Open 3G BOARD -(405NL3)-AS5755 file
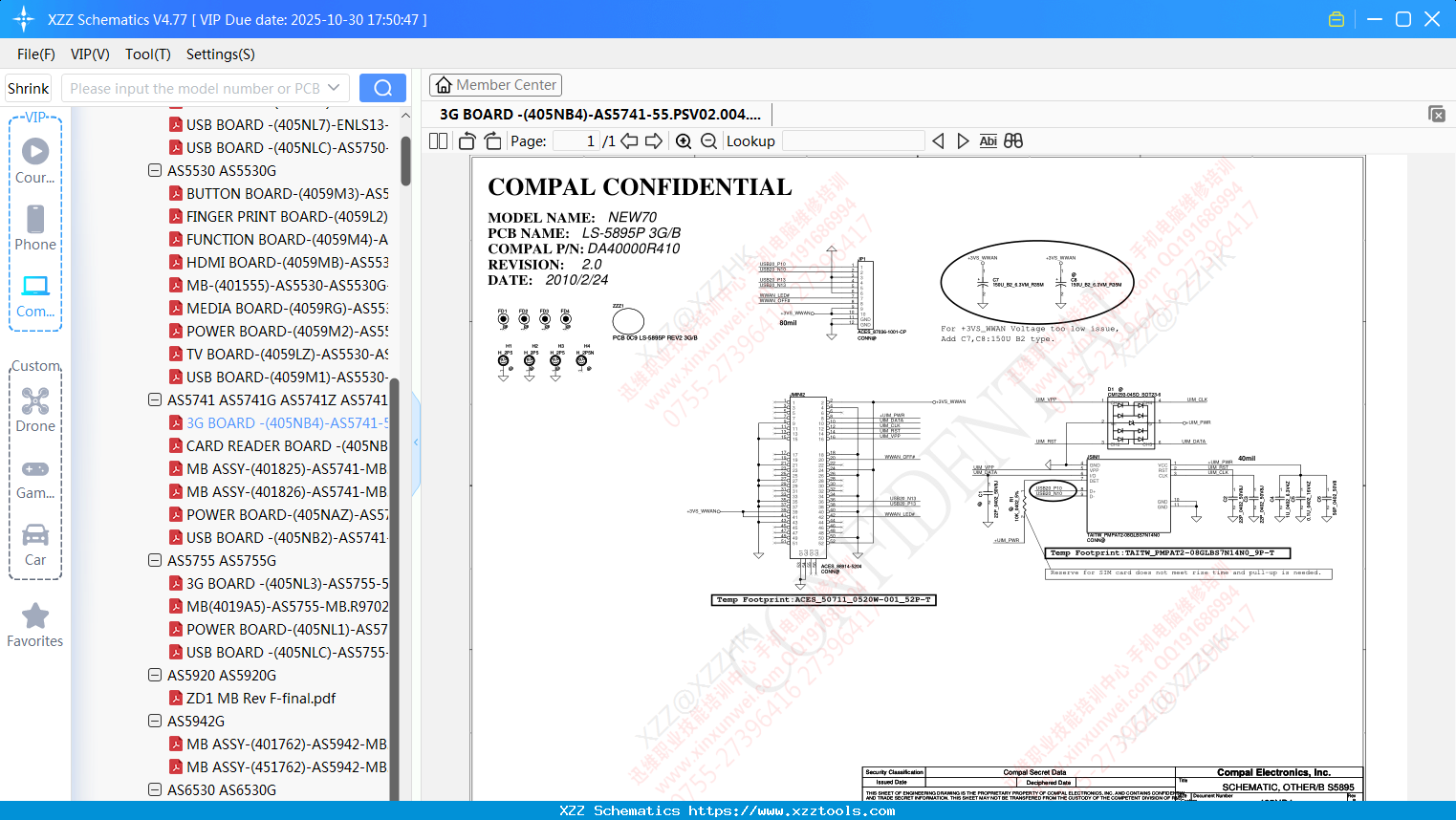This screenshot has width=1456, height=820. point(279,583)
